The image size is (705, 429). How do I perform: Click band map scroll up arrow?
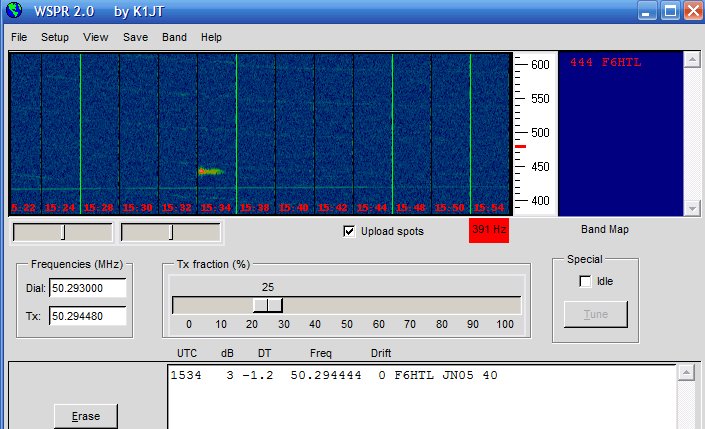point(692,59)
